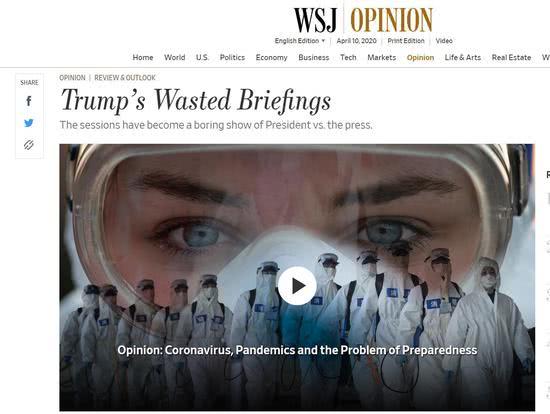Open the Print Edition link

(406, 41)
